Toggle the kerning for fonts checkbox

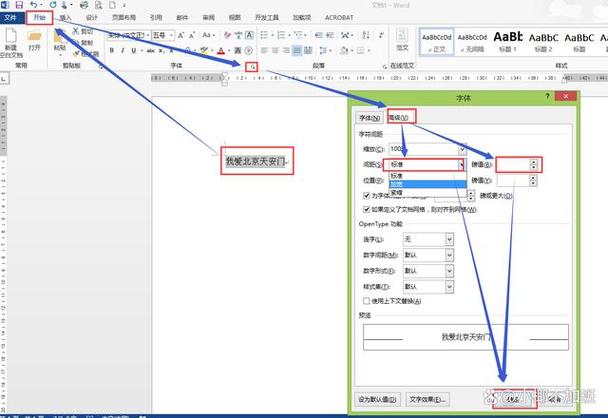click(x=366, y=195)
